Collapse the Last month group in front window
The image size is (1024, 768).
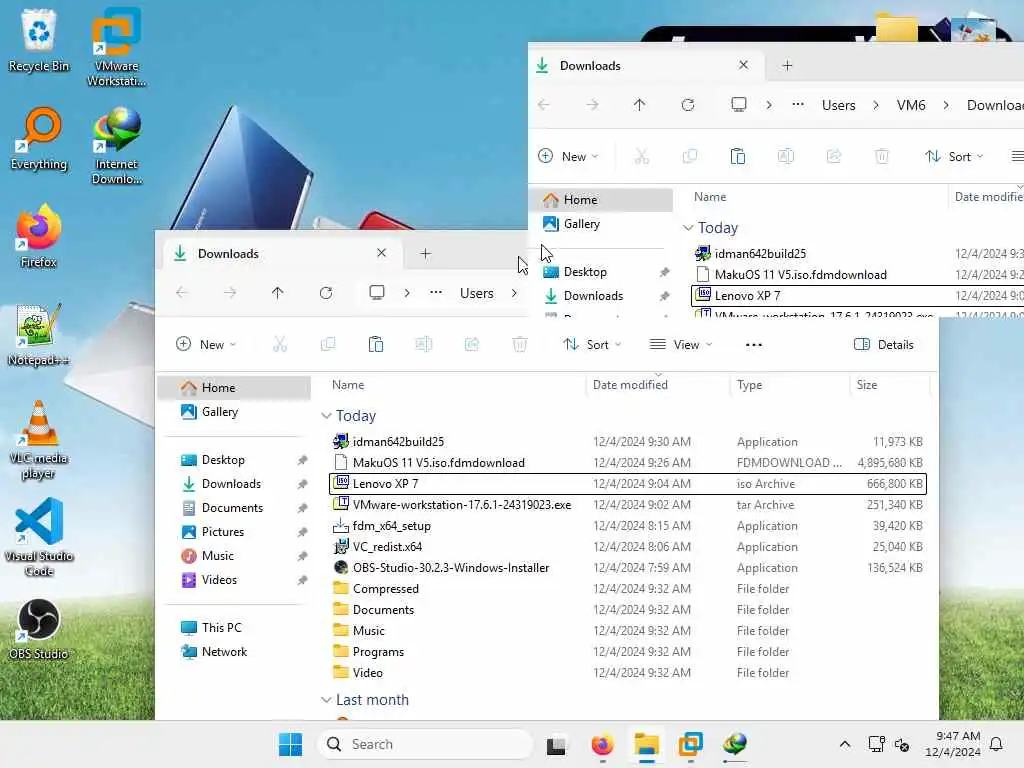tap(327, 700)
